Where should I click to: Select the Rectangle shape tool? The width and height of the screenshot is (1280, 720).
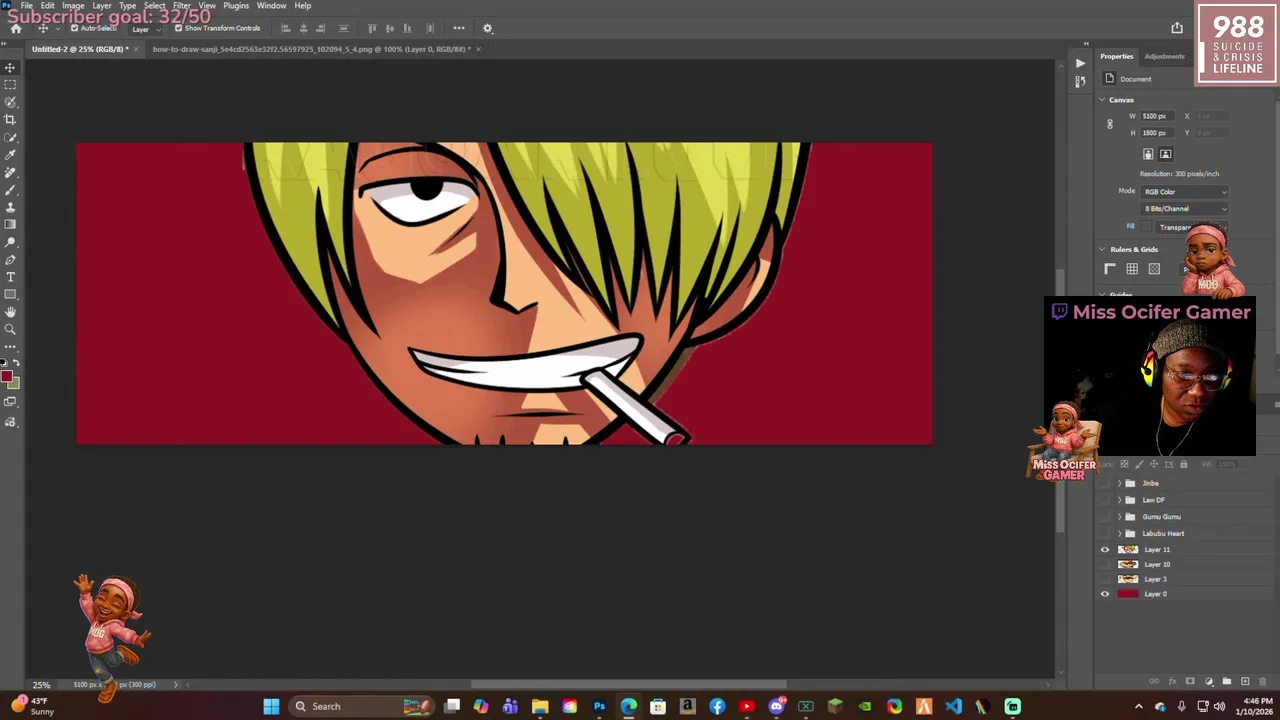pyautogui.click(x=10, y=295)
